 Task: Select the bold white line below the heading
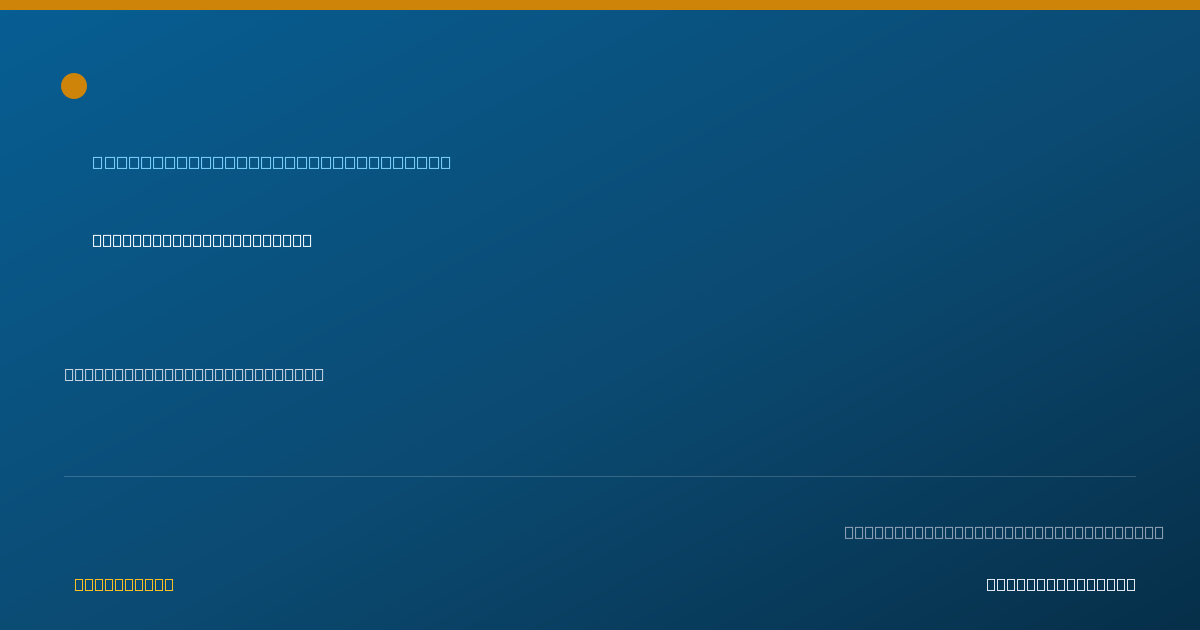coord(202,240)
